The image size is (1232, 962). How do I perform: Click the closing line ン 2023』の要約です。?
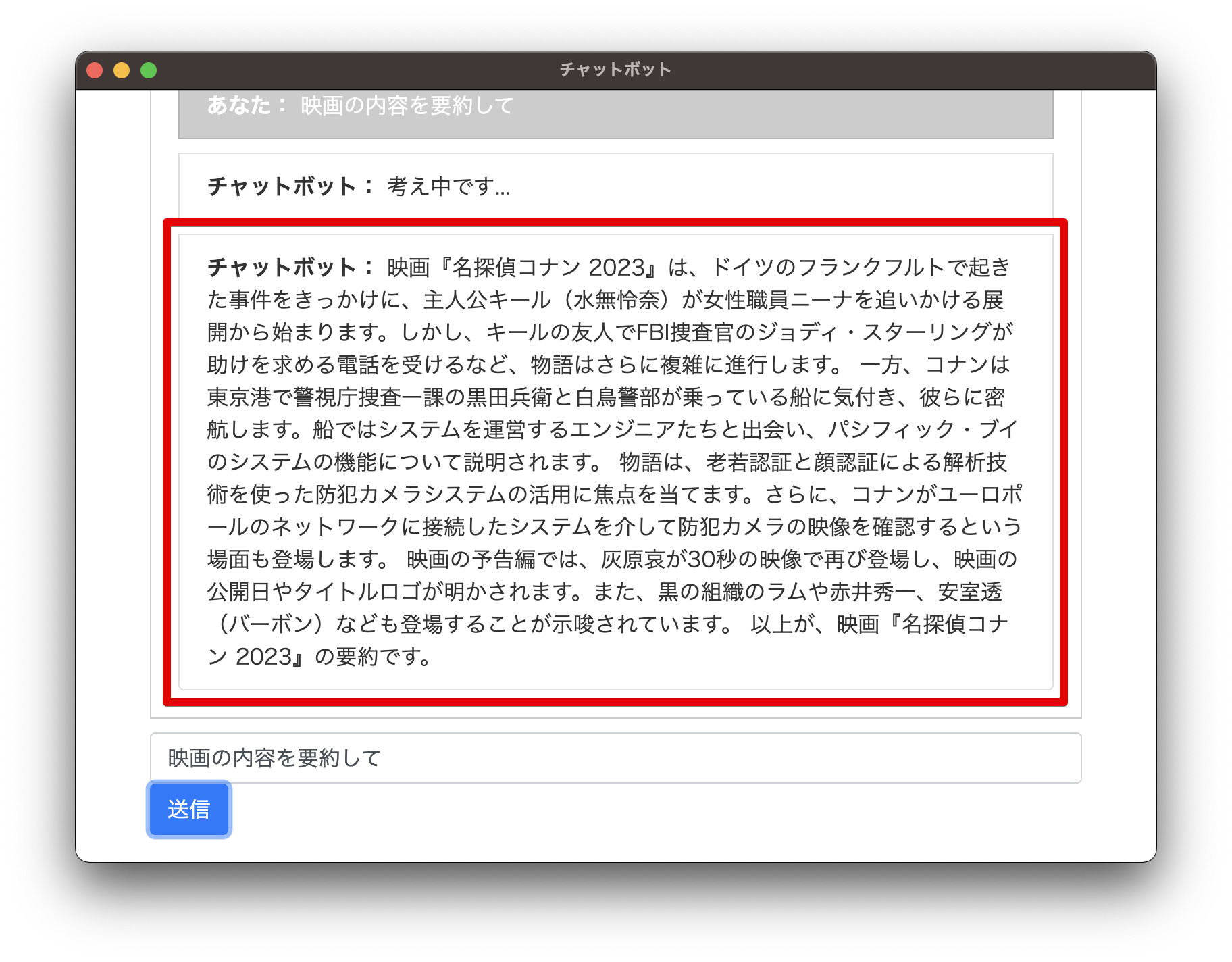coord(319,657)
